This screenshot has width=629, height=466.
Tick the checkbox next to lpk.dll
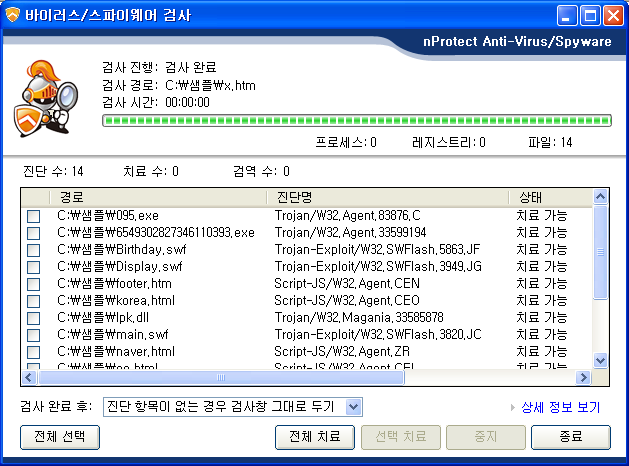pyautogui.click(x=34, y=317)
